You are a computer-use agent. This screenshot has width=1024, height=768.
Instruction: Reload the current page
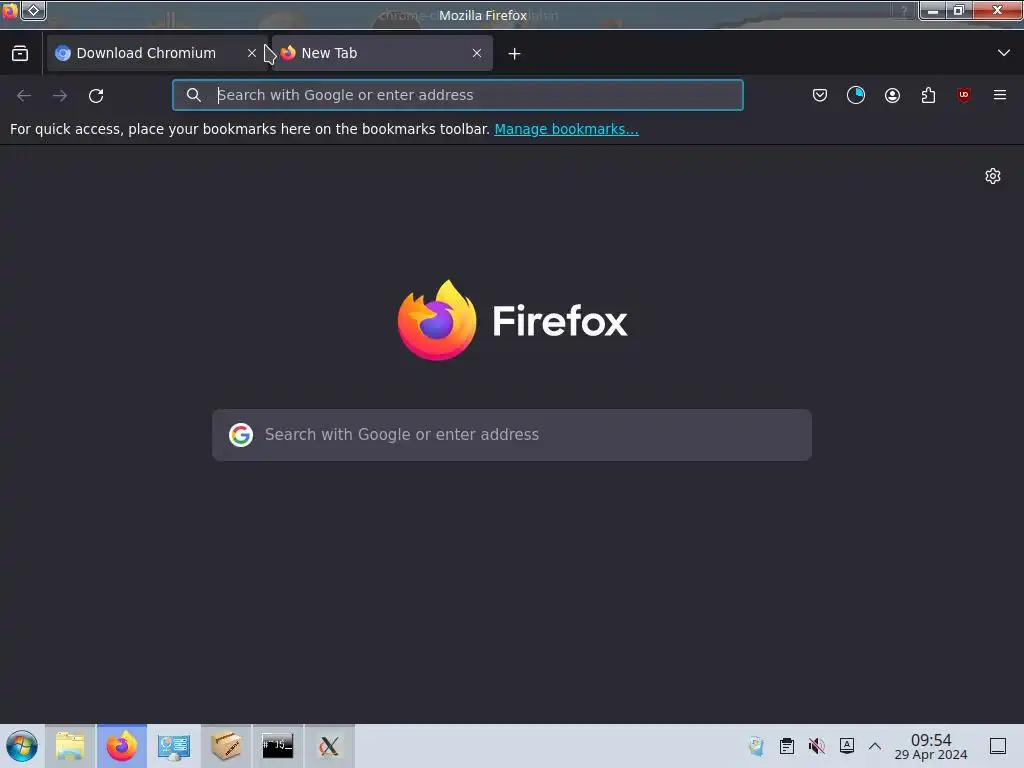pos(96,95)
